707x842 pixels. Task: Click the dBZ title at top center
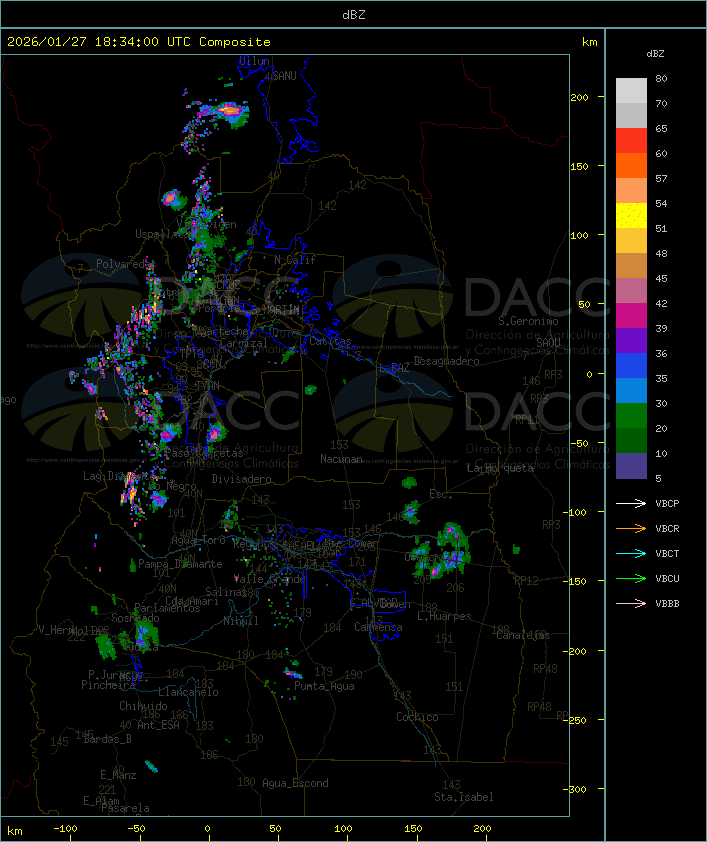coord(354,15)
